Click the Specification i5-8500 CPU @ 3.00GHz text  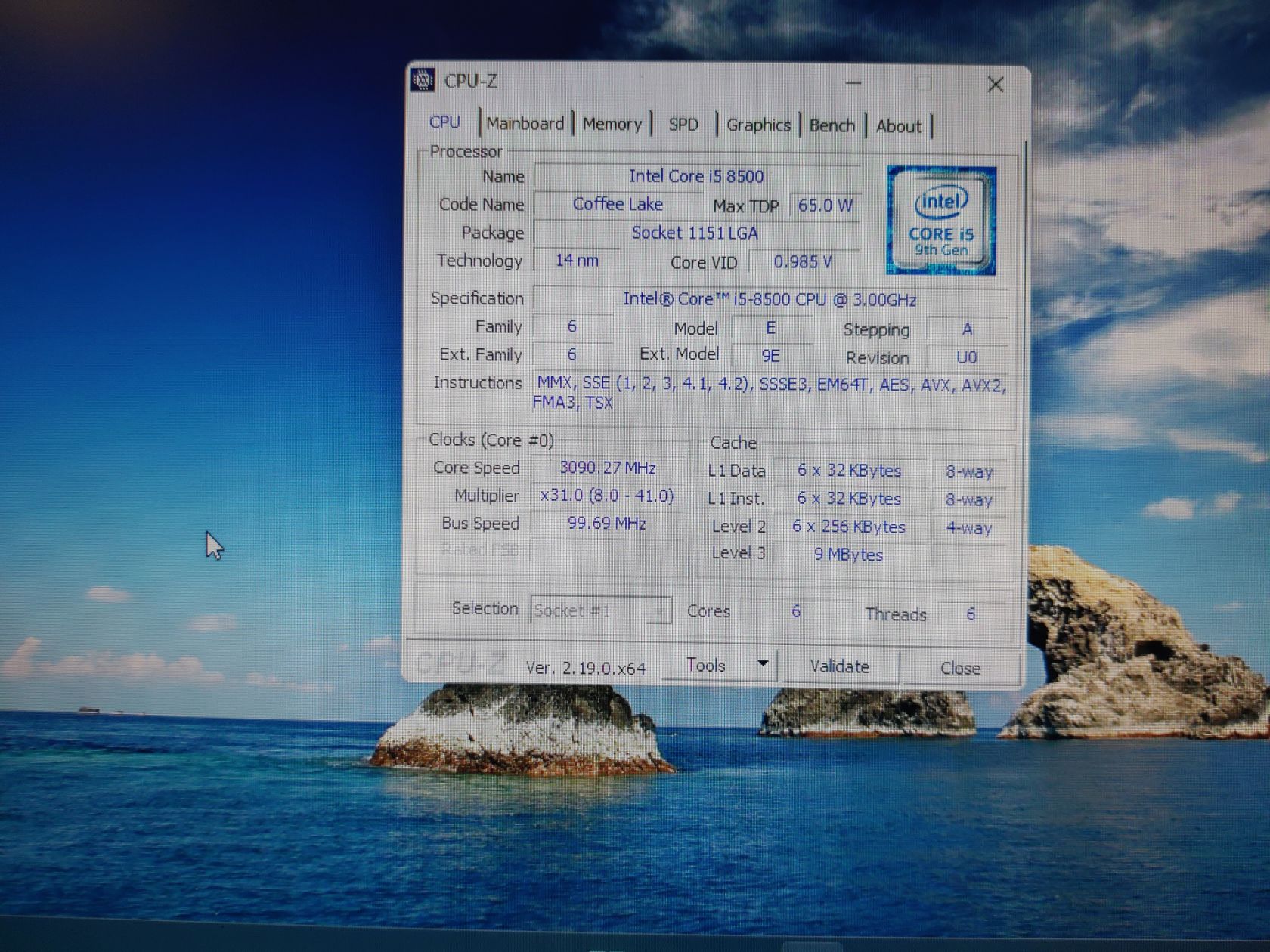point(770,300)
